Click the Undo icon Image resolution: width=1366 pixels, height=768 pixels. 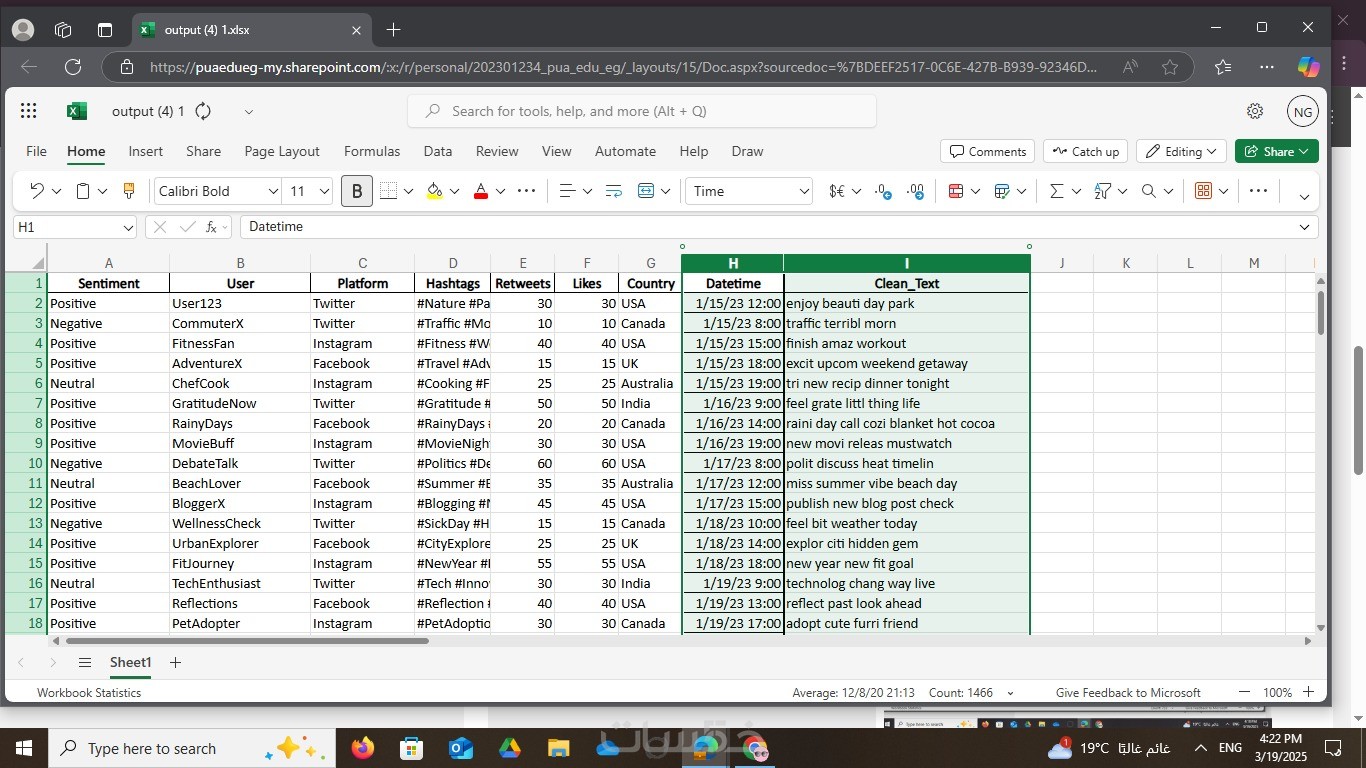tap(37, 191)
